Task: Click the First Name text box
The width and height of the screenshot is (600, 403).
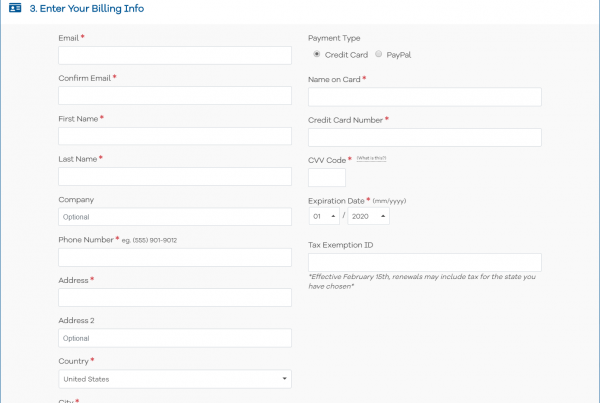Action: [175, 136]
